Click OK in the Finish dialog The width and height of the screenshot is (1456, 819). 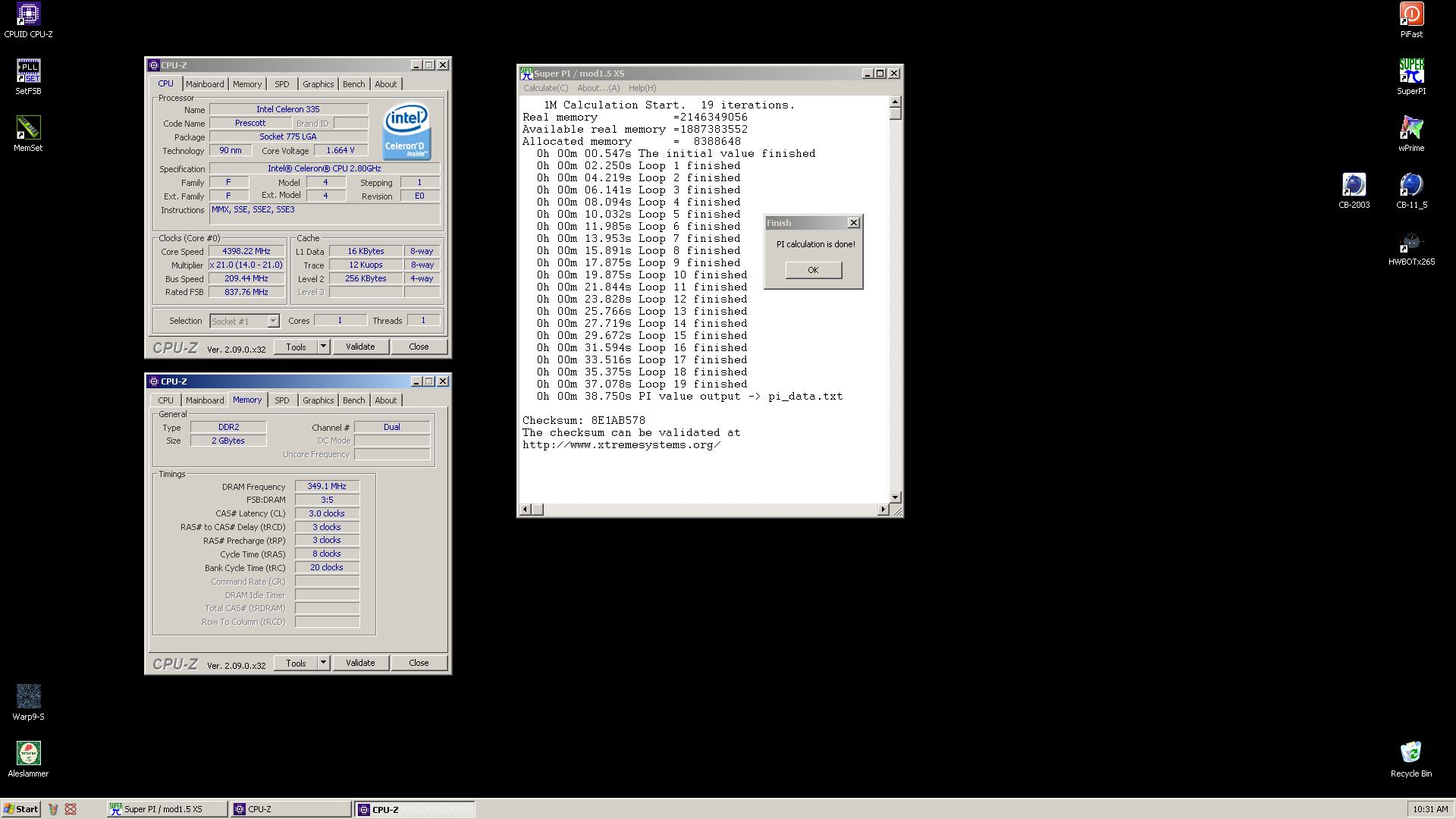[x=813, y=270]
